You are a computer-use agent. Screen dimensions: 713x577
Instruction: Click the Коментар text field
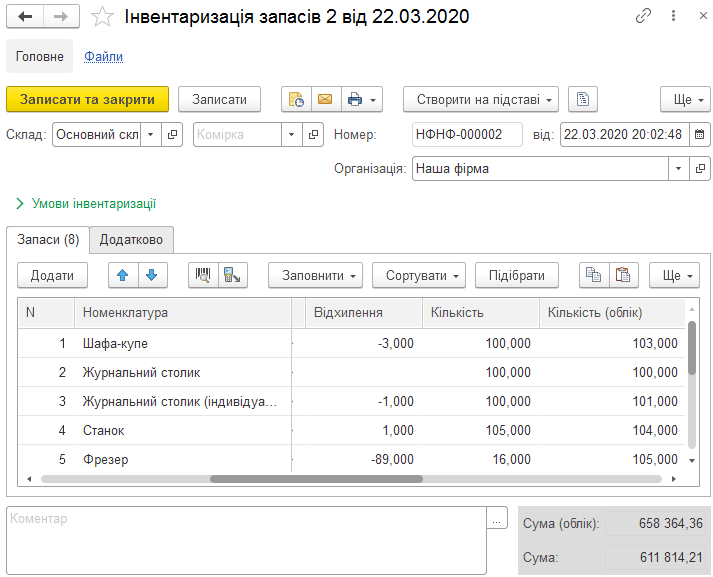point(246,541)
